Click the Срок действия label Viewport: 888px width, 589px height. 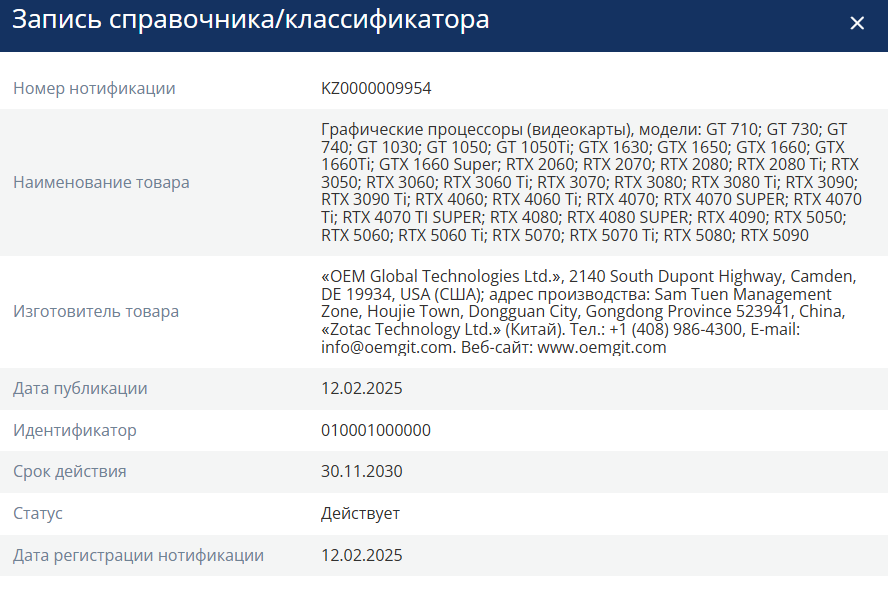[x=70, y=472]
